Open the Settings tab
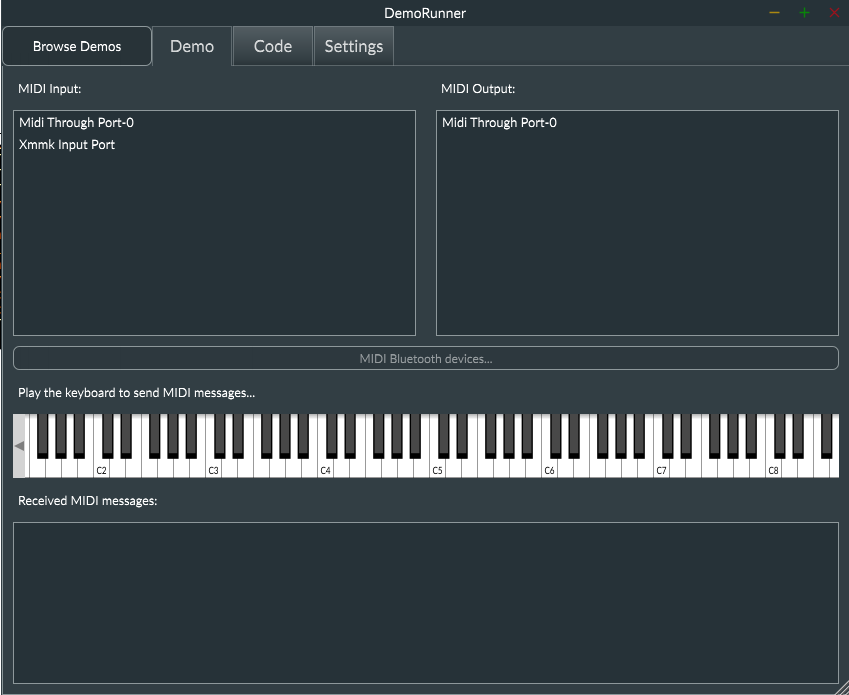 [x=354, y=47]
